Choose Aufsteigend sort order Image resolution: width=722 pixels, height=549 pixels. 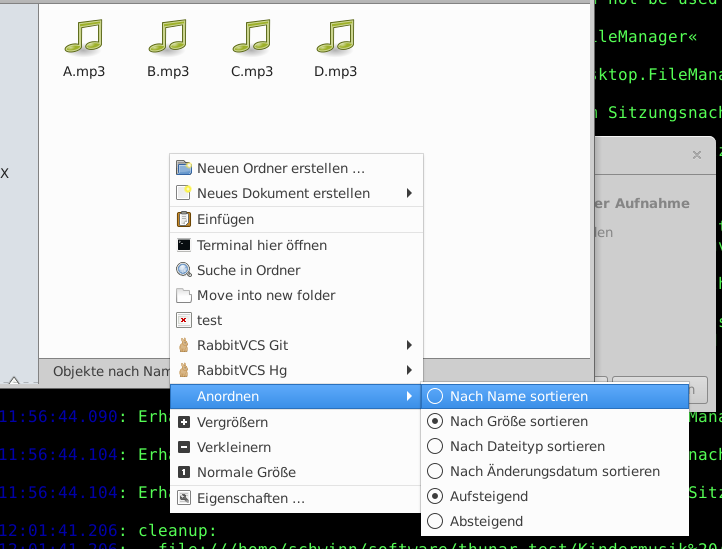pos(435,496)
